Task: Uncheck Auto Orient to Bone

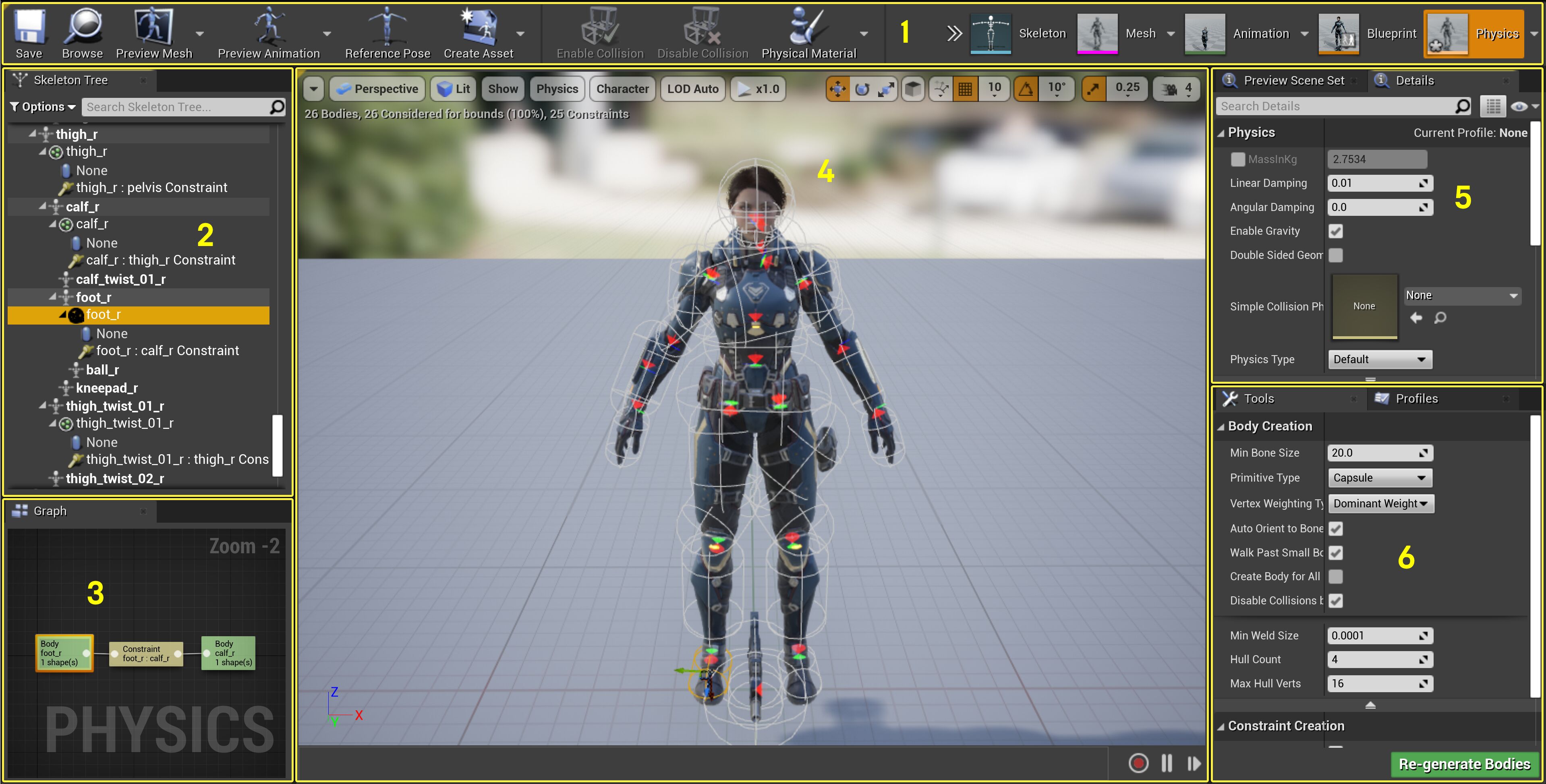Action: click(x=1335, y=528)
